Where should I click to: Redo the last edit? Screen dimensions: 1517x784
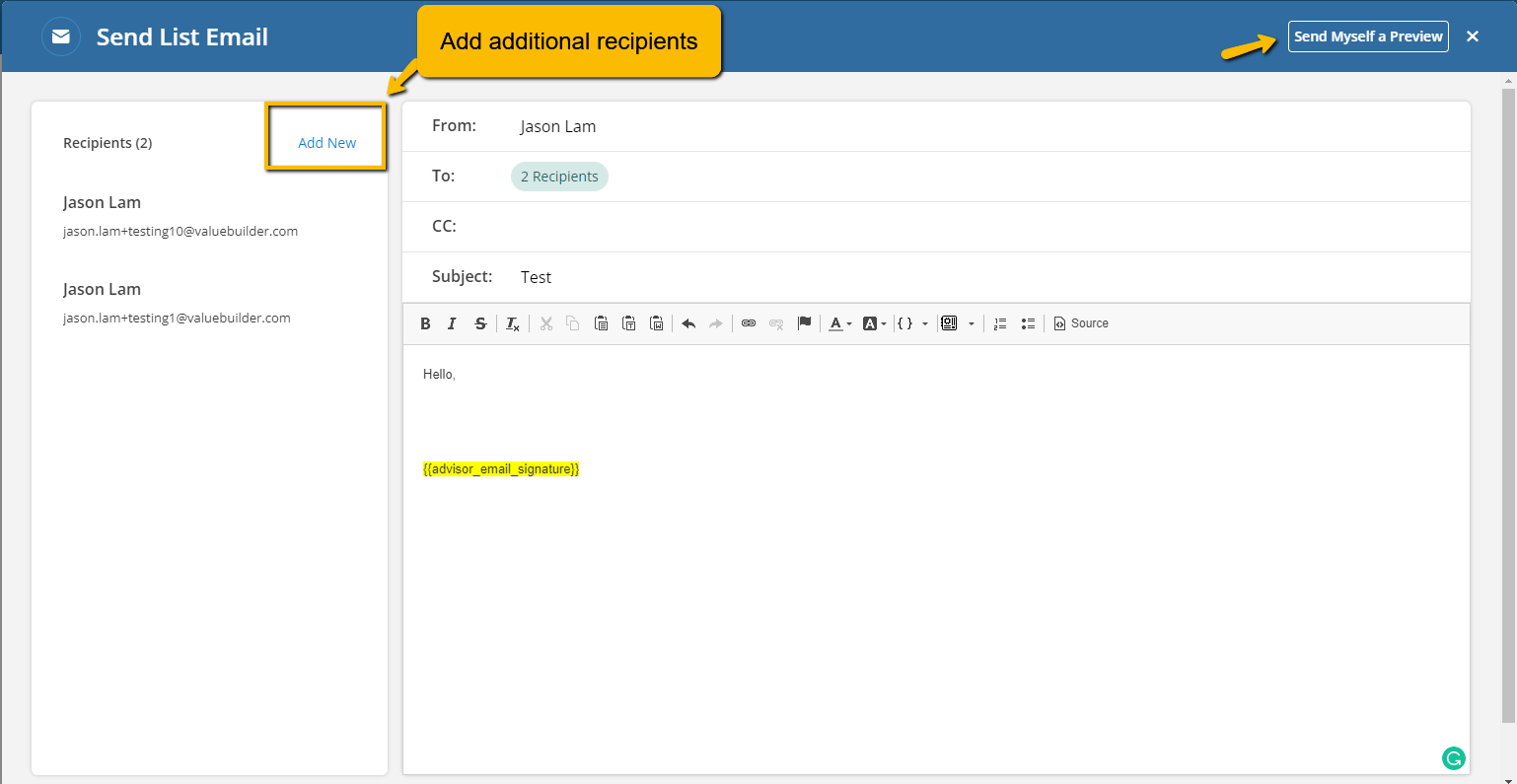[x=716, y=323]
